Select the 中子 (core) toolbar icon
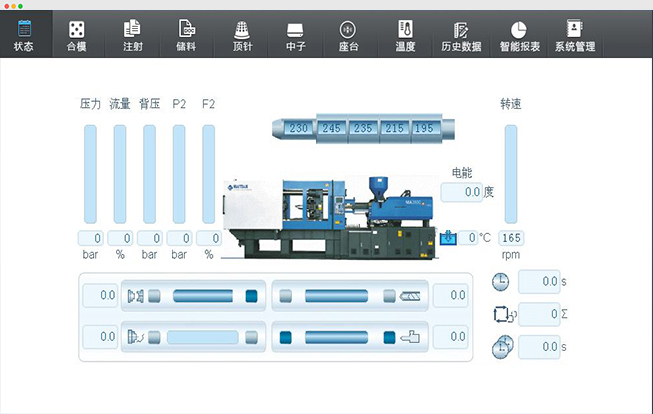 click(x=295, y=35)
